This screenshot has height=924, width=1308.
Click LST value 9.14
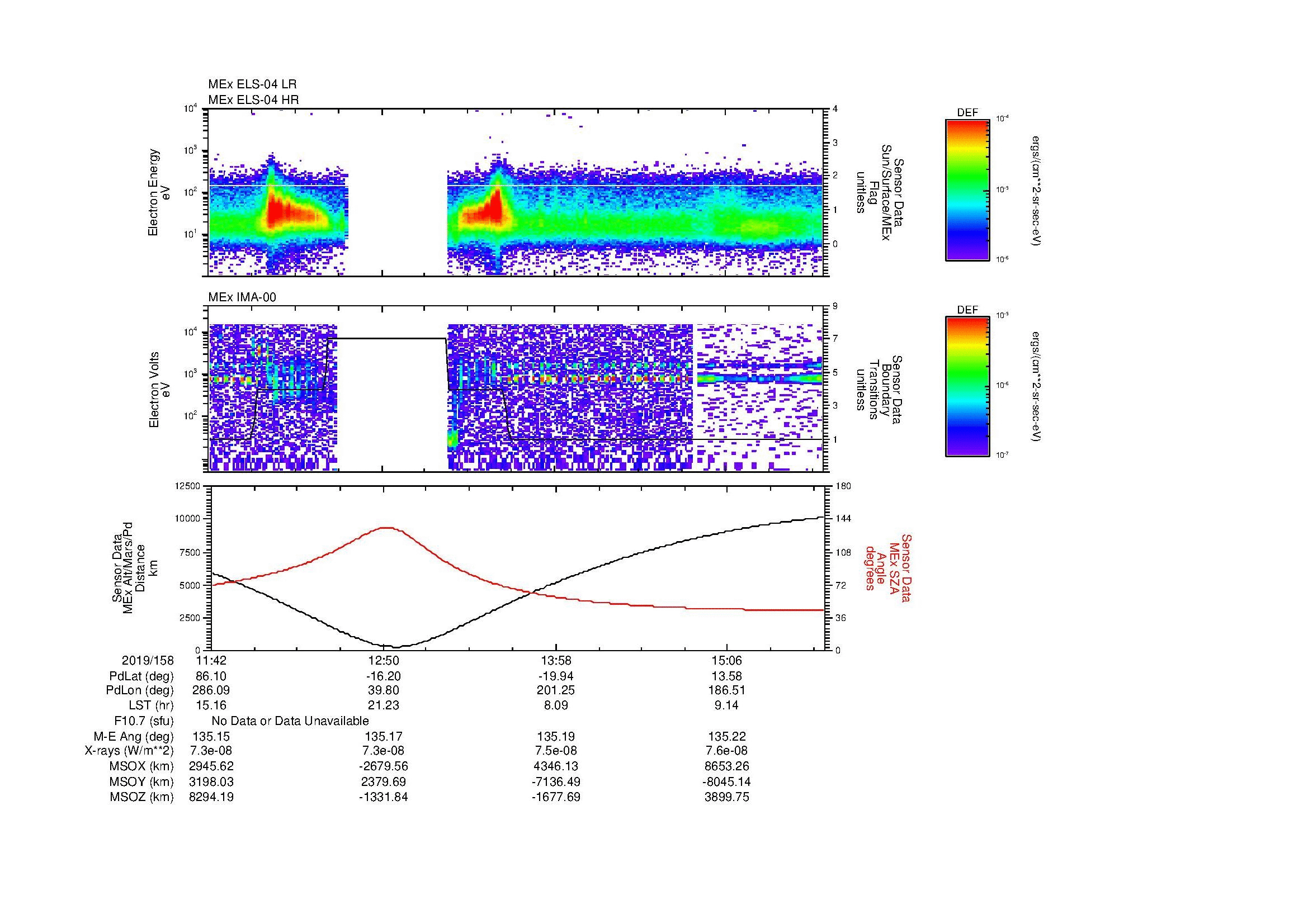[727, 707]
